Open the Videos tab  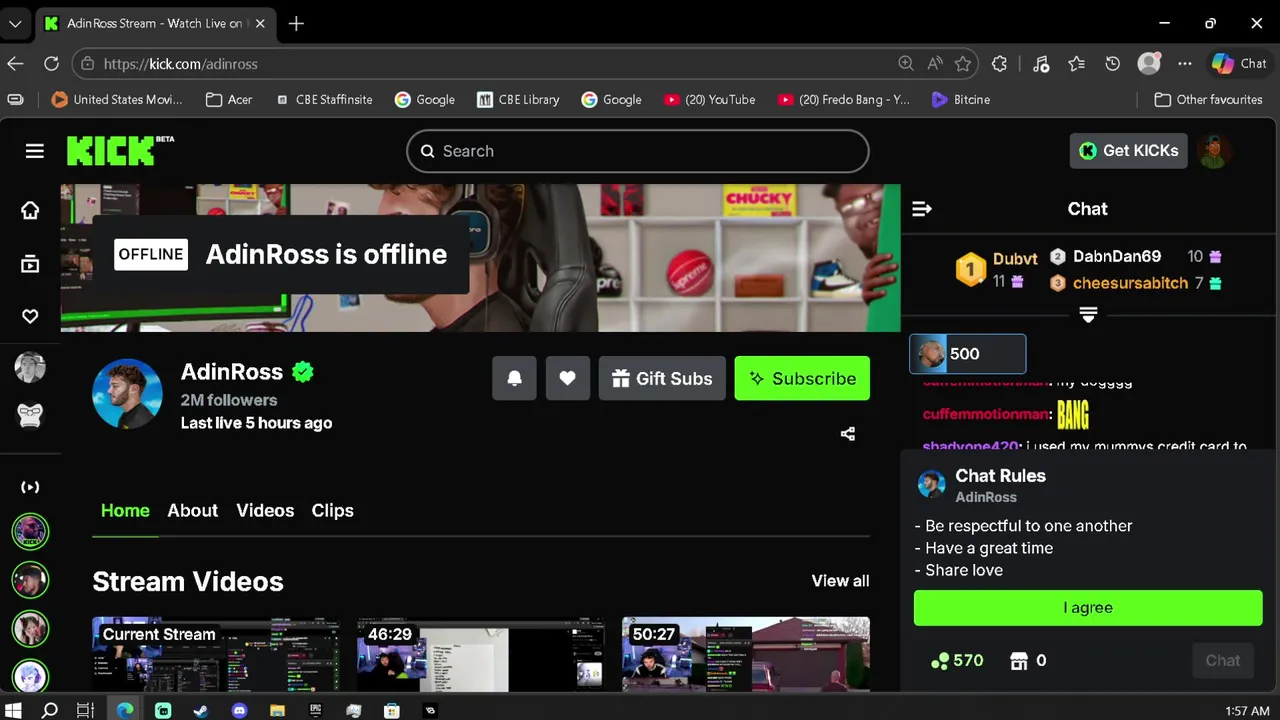click(265, 510)
